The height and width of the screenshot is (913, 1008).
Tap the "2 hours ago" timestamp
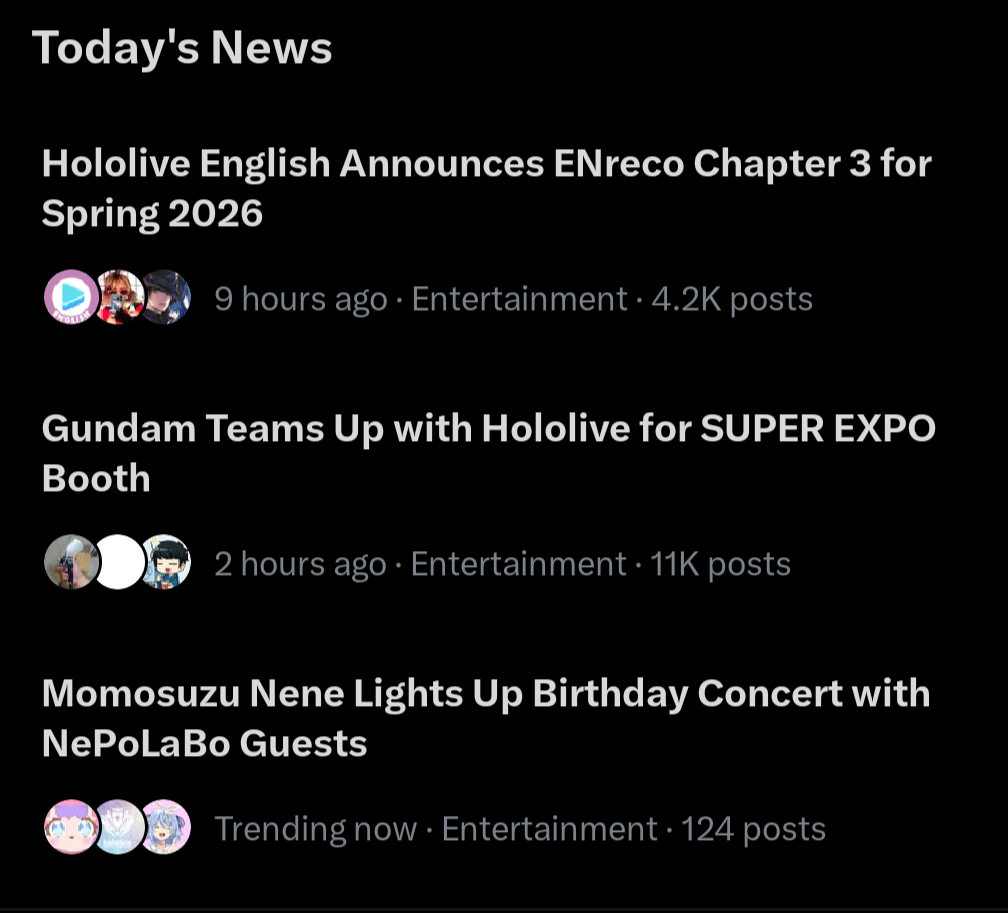tap(300, 564)
